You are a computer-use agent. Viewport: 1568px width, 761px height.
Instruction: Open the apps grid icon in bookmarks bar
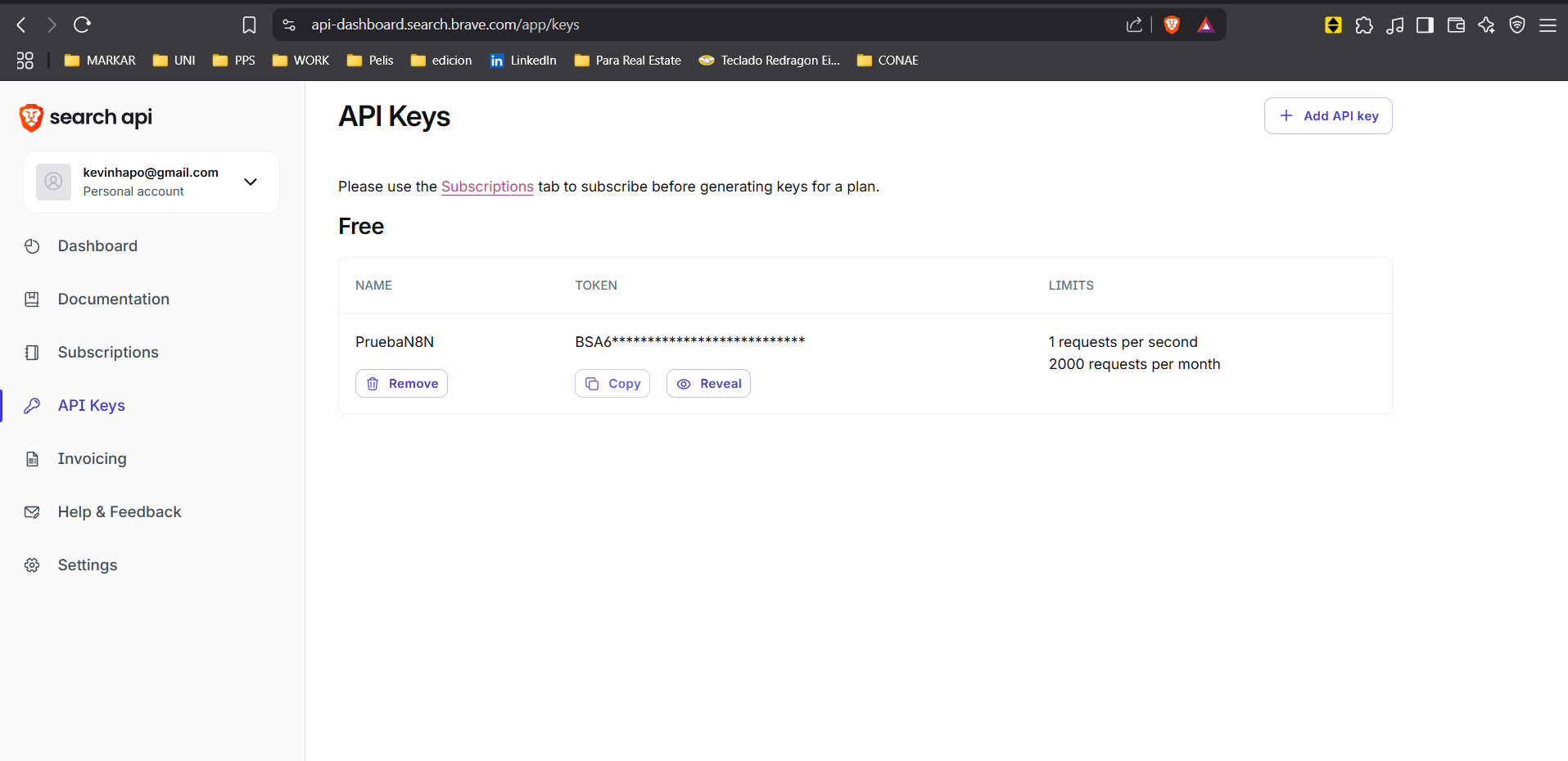[x=25, y=61]
